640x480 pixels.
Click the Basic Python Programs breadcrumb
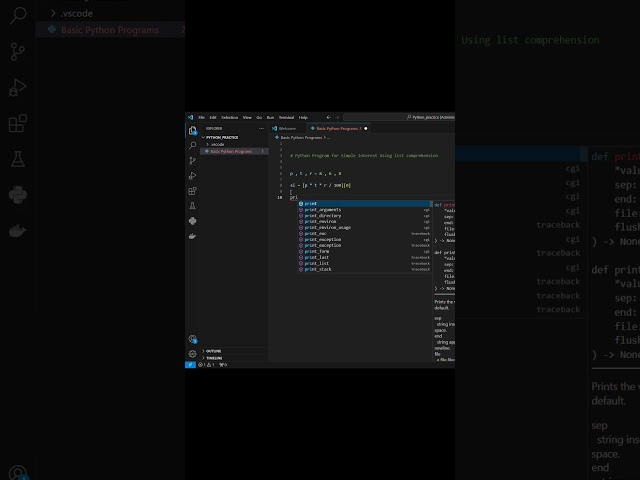(301, 138)
